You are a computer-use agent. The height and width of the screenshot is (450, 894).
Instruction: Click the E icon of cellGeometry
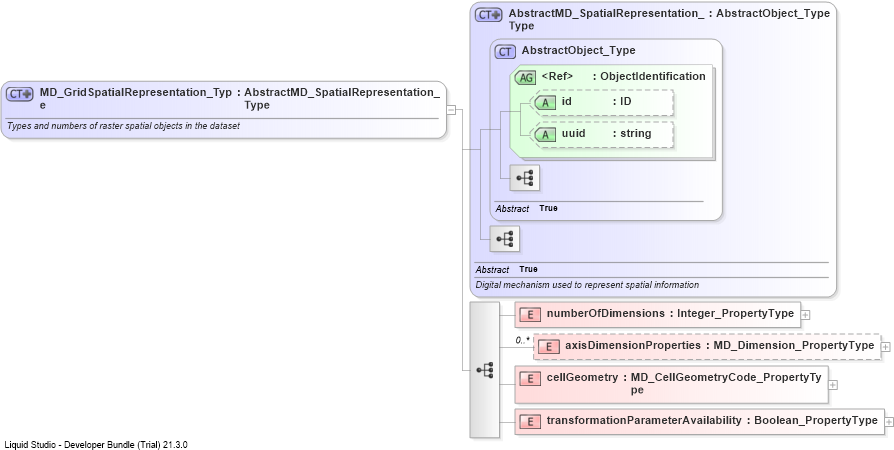pyautogui.click(x=530, y=378)
